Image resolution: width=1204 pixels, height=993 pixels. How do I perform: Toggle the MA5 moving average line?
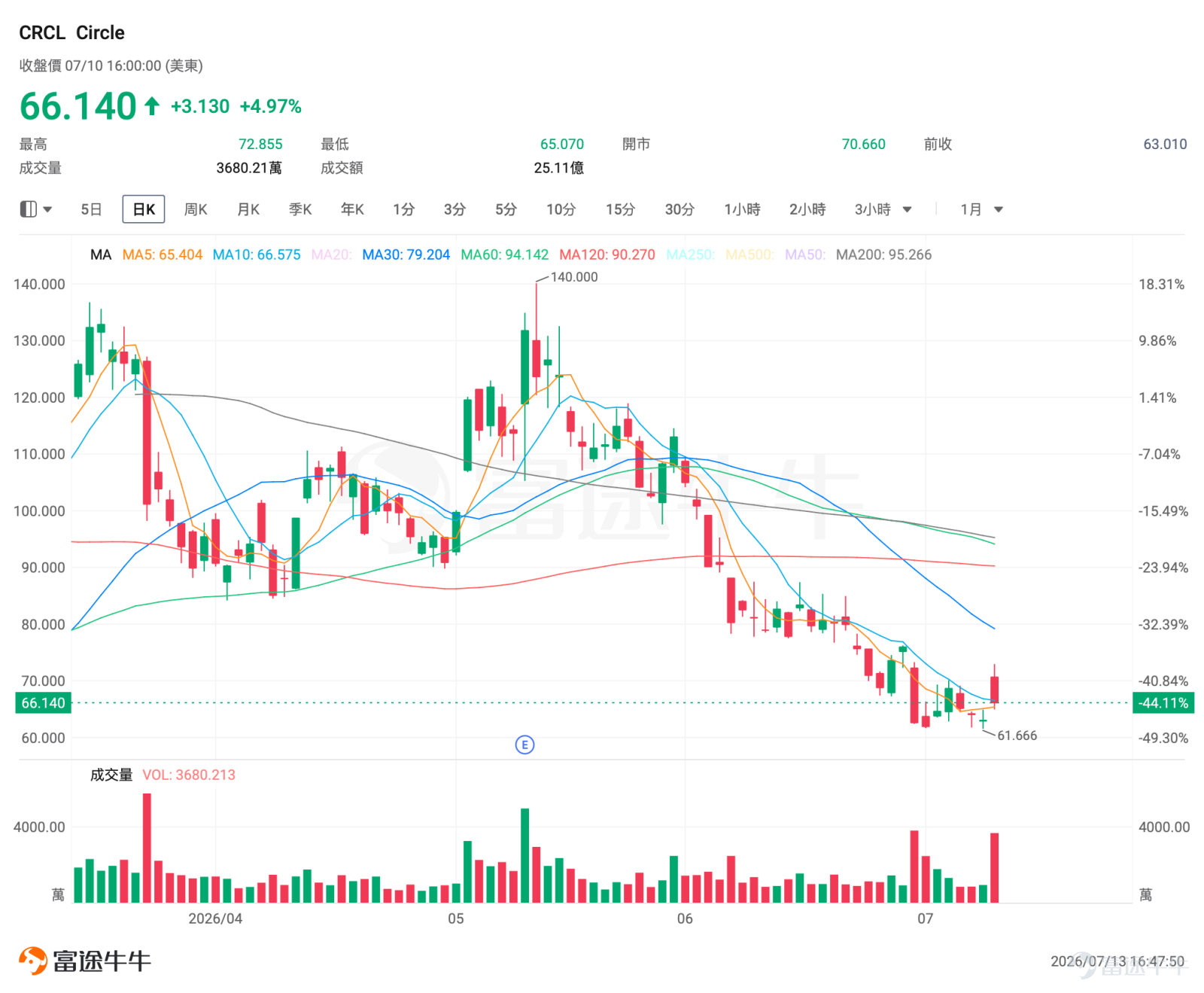click(x=163, y=254)
